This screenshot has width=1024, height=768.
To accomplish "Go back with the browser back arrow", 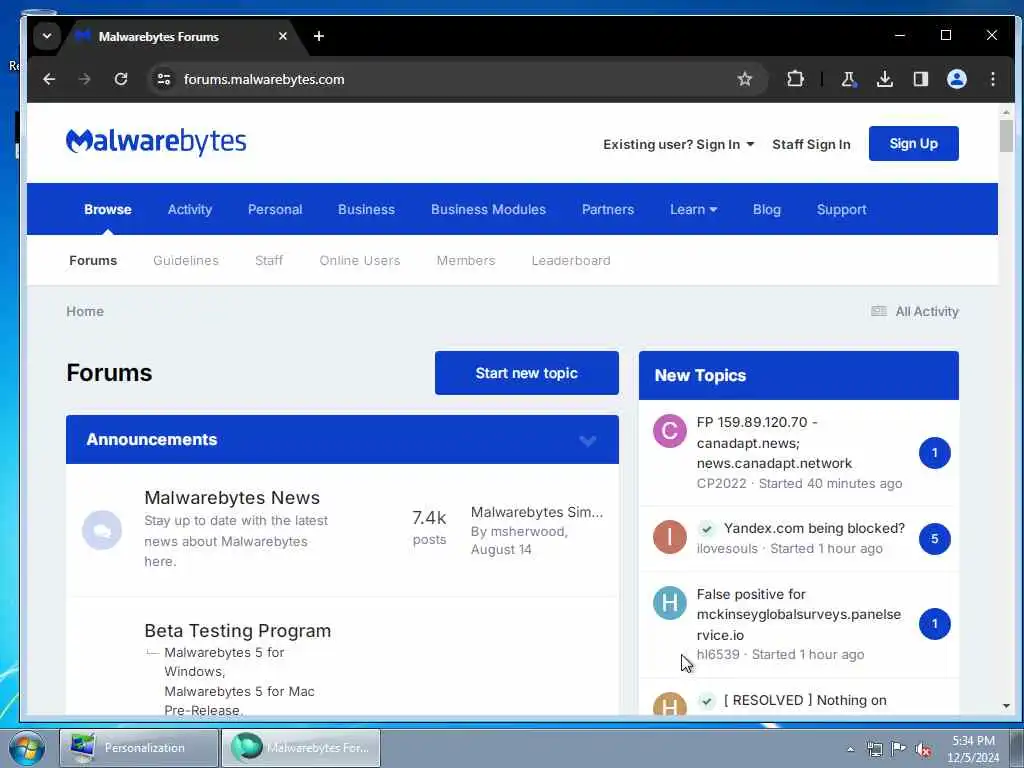I will (x=49, y=79).
